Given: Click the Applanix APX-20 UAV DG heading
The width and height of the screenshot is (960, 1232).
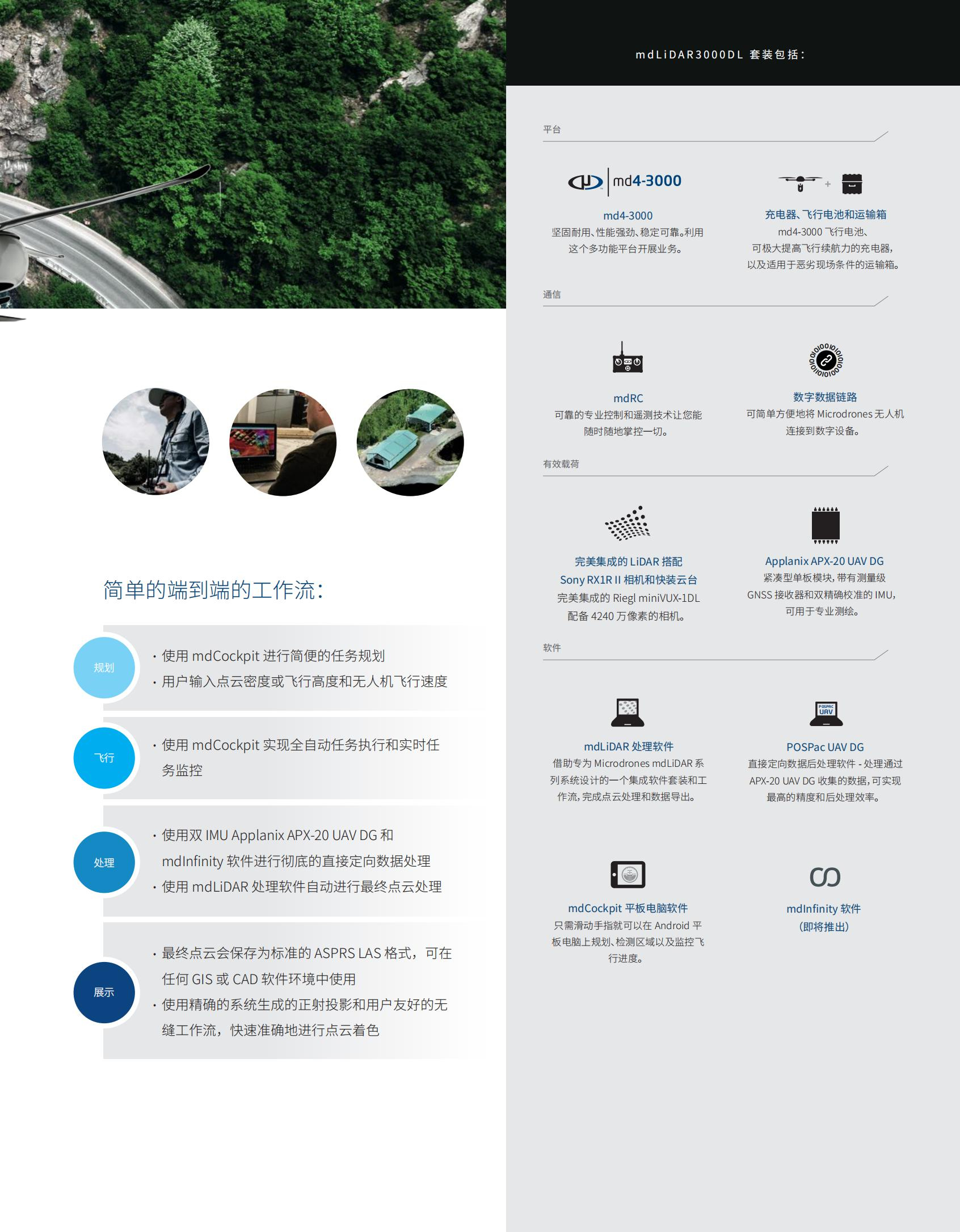Looking at the screenshot, I should 824,561.
